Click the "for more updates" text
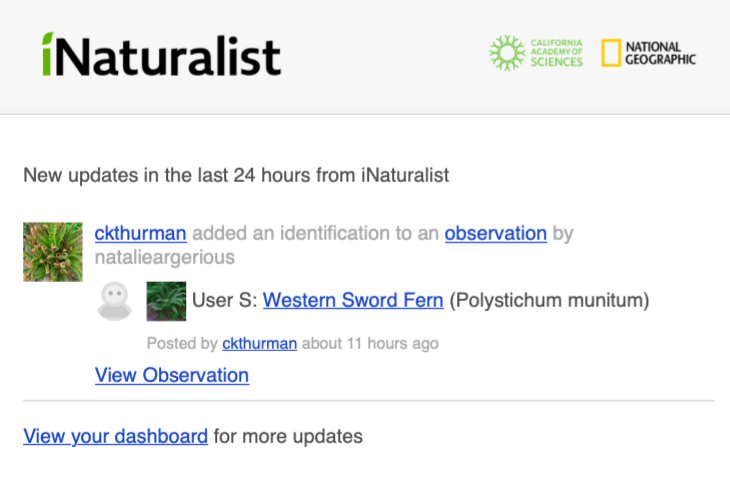The height and width of the screenshot is (489, 730). [x=288, y=436]
